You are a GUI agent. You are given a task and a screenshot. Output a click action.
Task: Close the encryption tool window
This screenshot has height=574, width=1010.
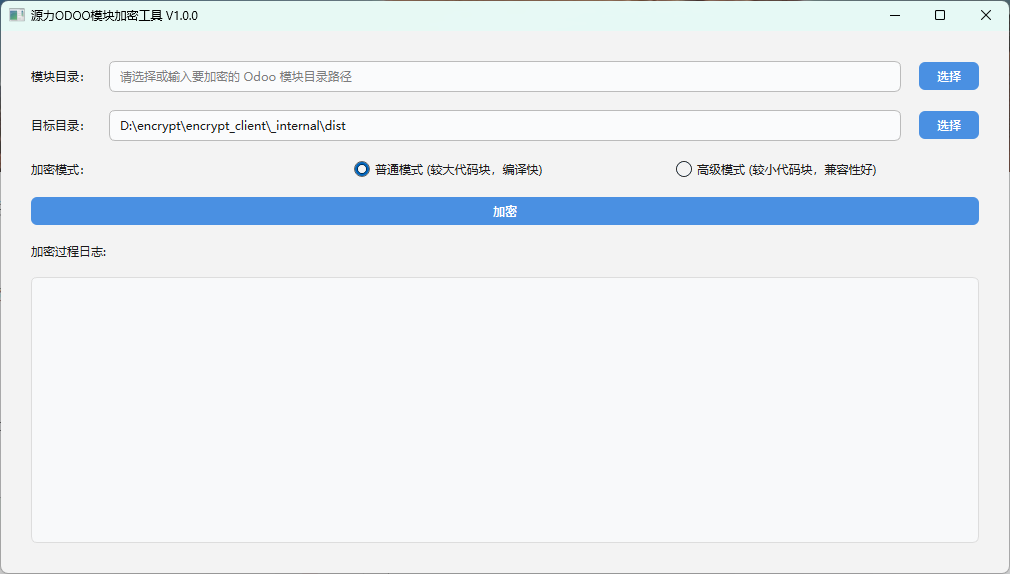pos(986,15)
